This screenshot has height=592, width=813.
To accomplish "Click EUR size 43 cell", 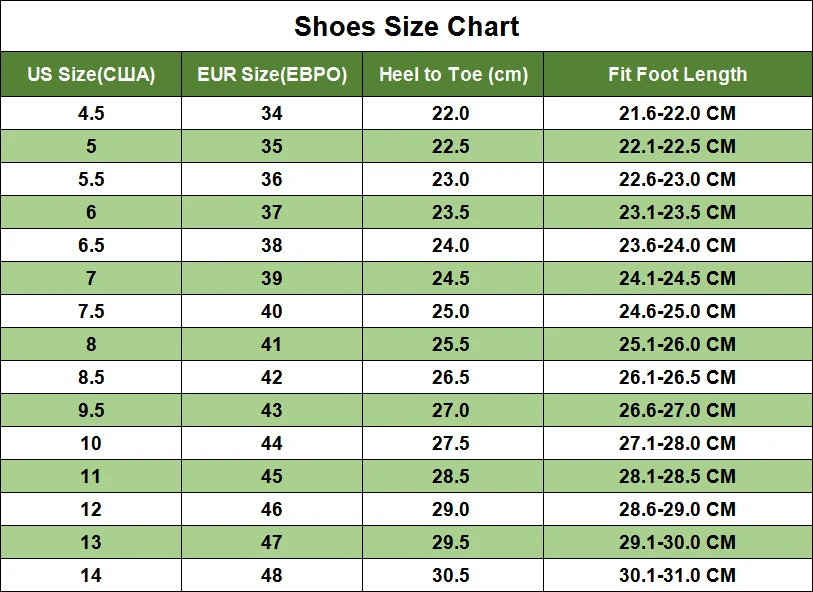I will point(272,410).
